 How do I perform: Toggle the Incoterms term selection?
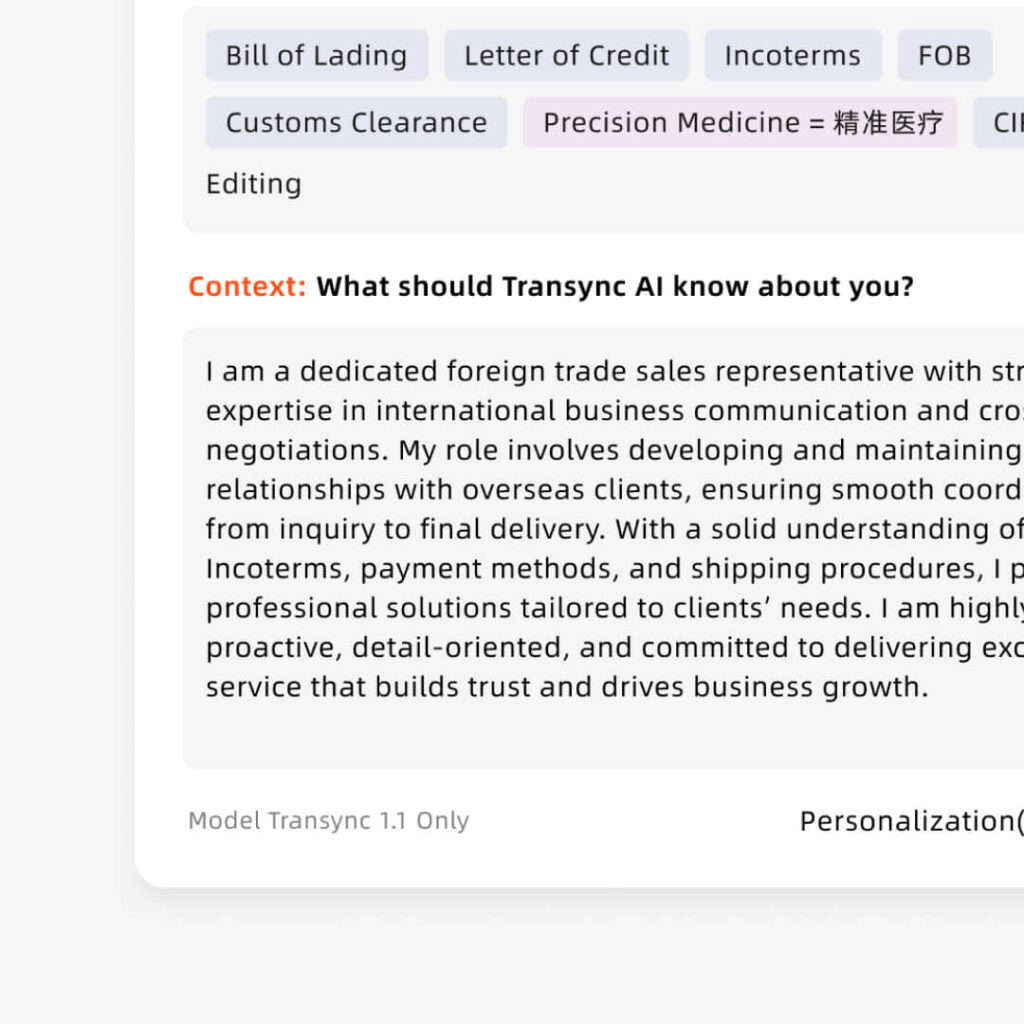[792, 55]
